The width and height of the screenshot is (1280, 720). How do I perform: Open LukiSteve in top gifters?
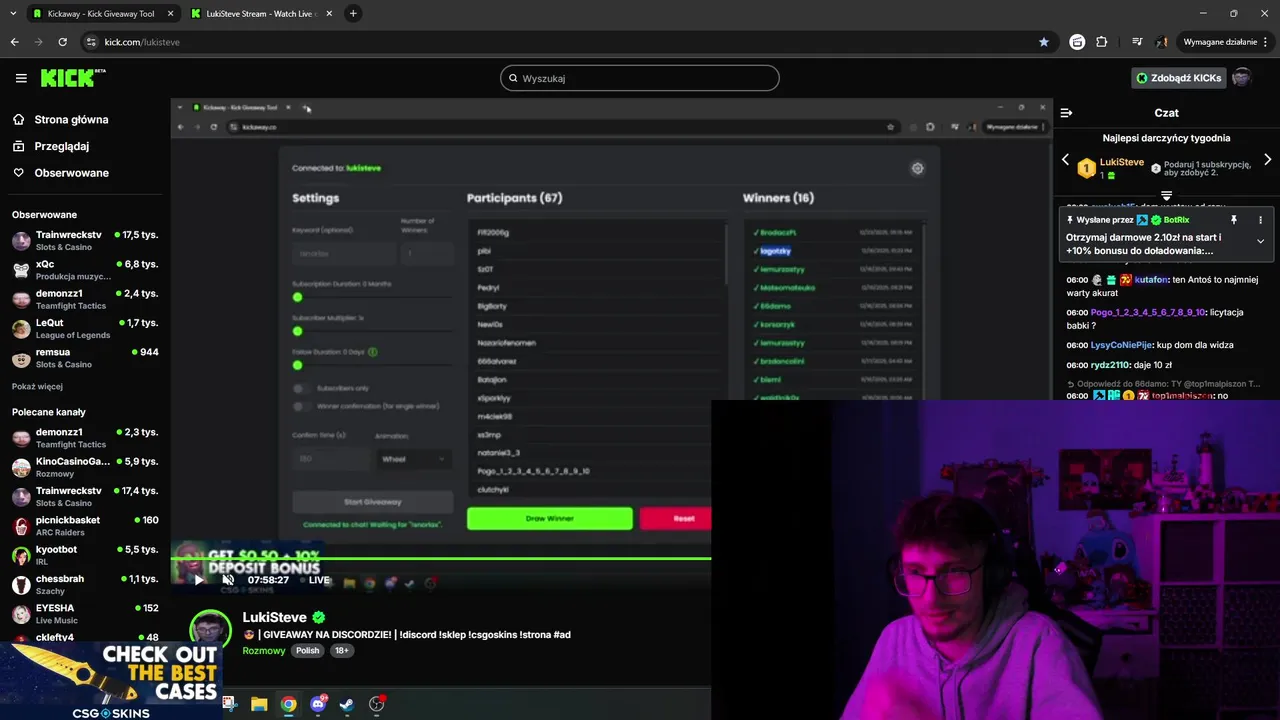(x=1121, y=162)
